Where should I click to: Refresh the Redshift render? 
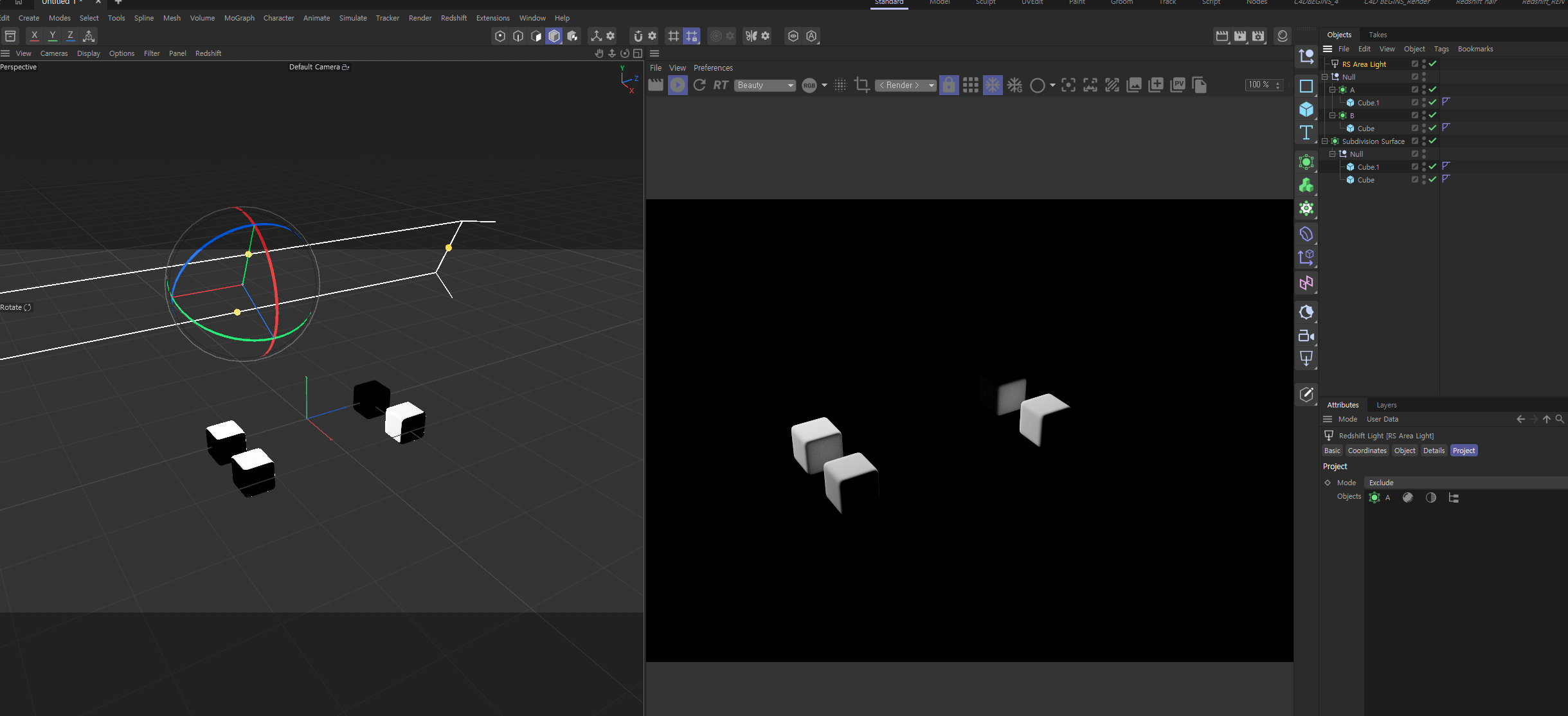coord(699,85)
